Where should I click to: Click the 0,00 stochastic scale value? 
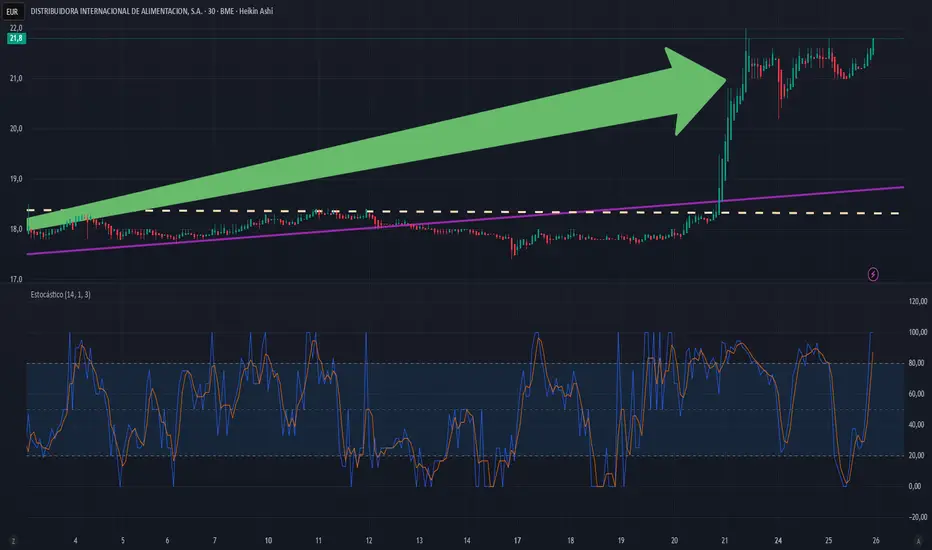[x=916, y=486]
